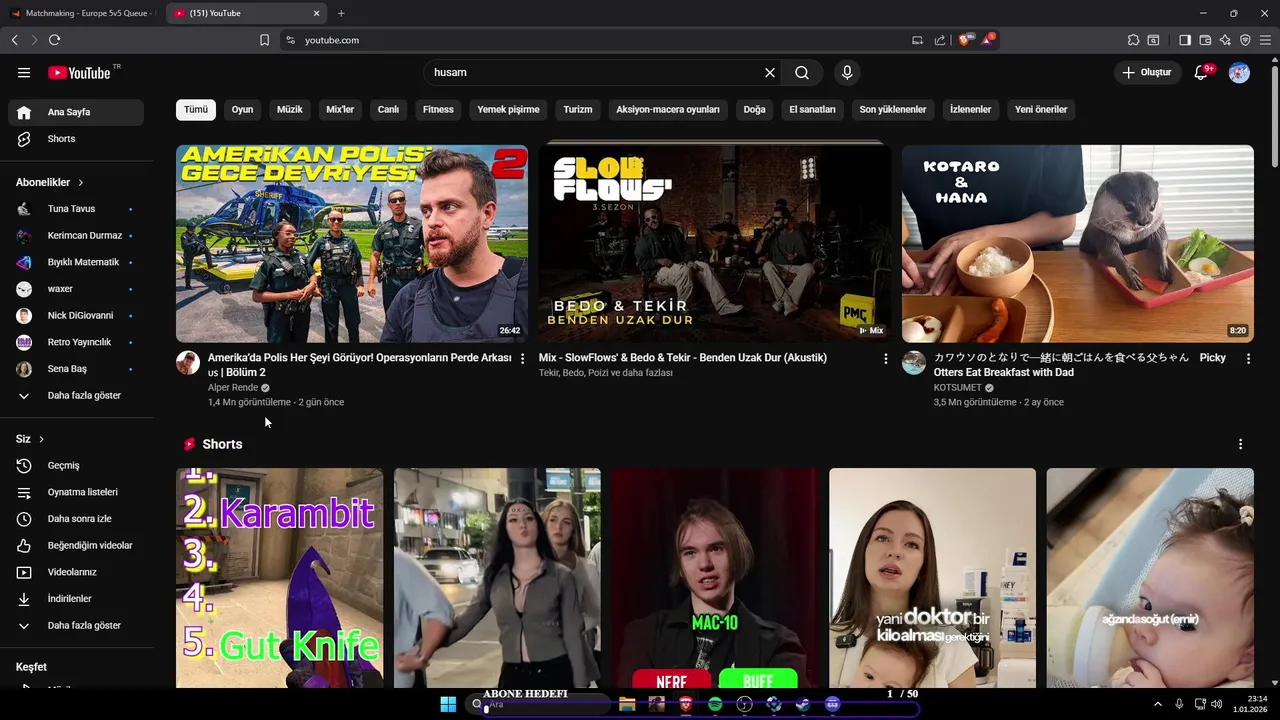
Task: Open Brave Rewards triangle icon
Action: [x=988, y=40]
